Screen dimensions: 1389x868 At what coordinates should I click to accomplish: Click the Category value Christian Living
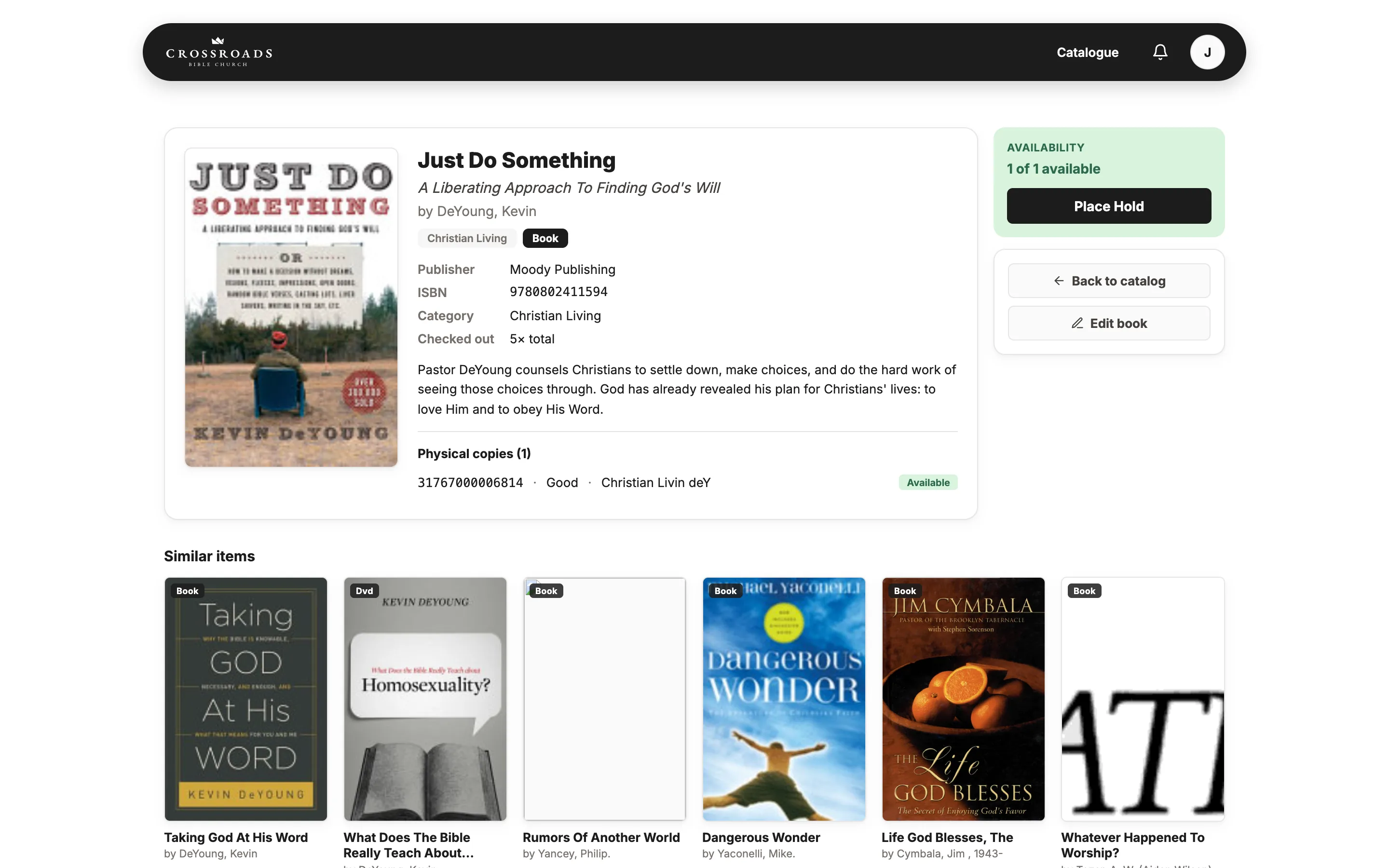click(x=555, y=316)
